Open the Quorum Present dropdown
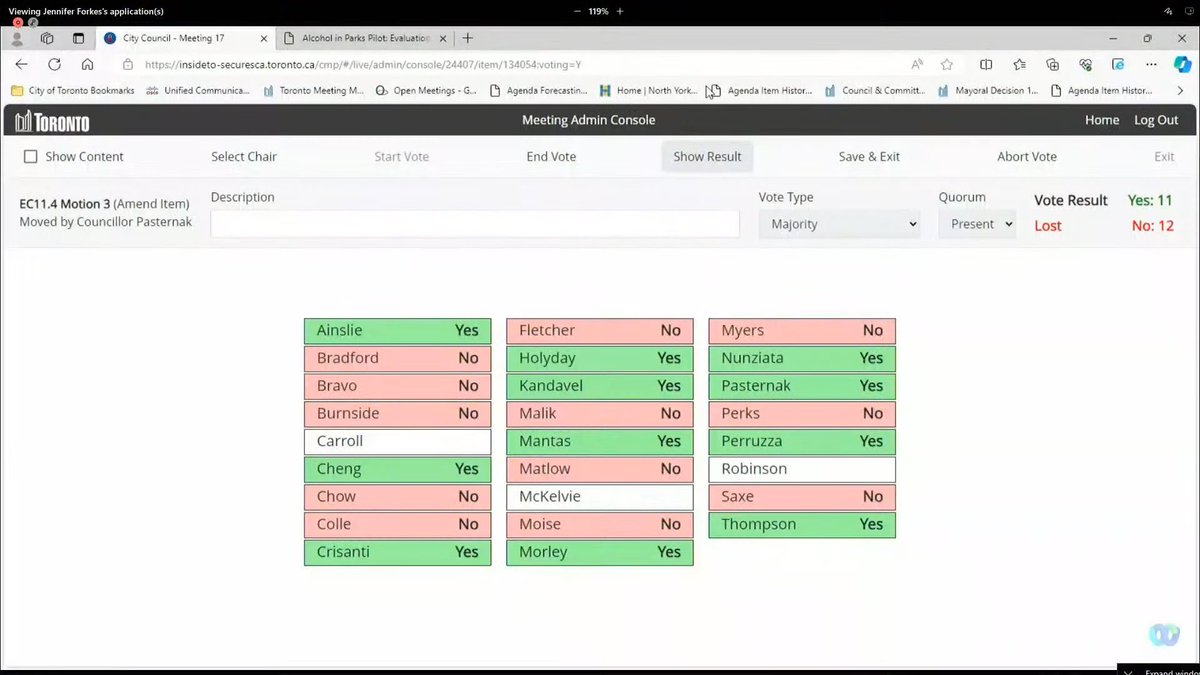The width and height of the screenshot is (1200, 675). click(977, 224)
